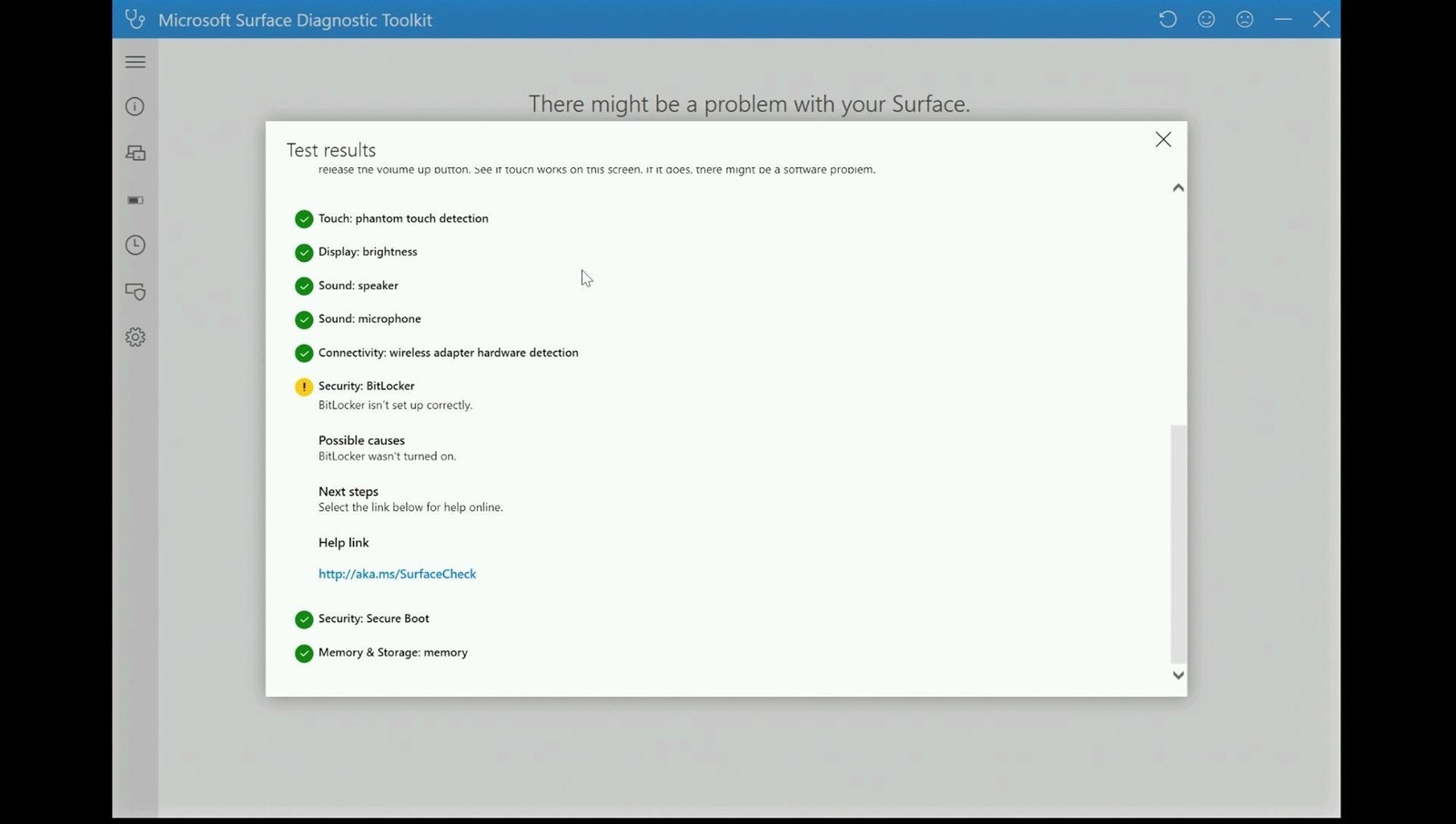
Task: Click green check for Memory & Storage
Action: pyautogui.click(x=304, y=653)
